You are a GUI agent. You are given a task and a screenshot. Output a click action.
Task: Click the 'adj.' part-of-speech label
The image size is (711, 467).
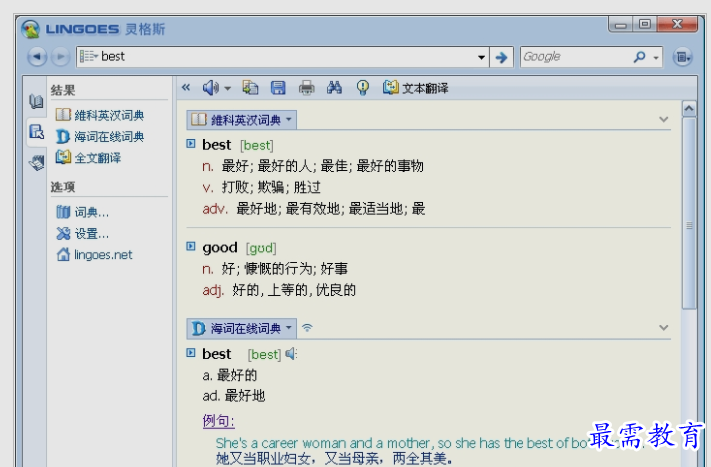coord(213,290)
